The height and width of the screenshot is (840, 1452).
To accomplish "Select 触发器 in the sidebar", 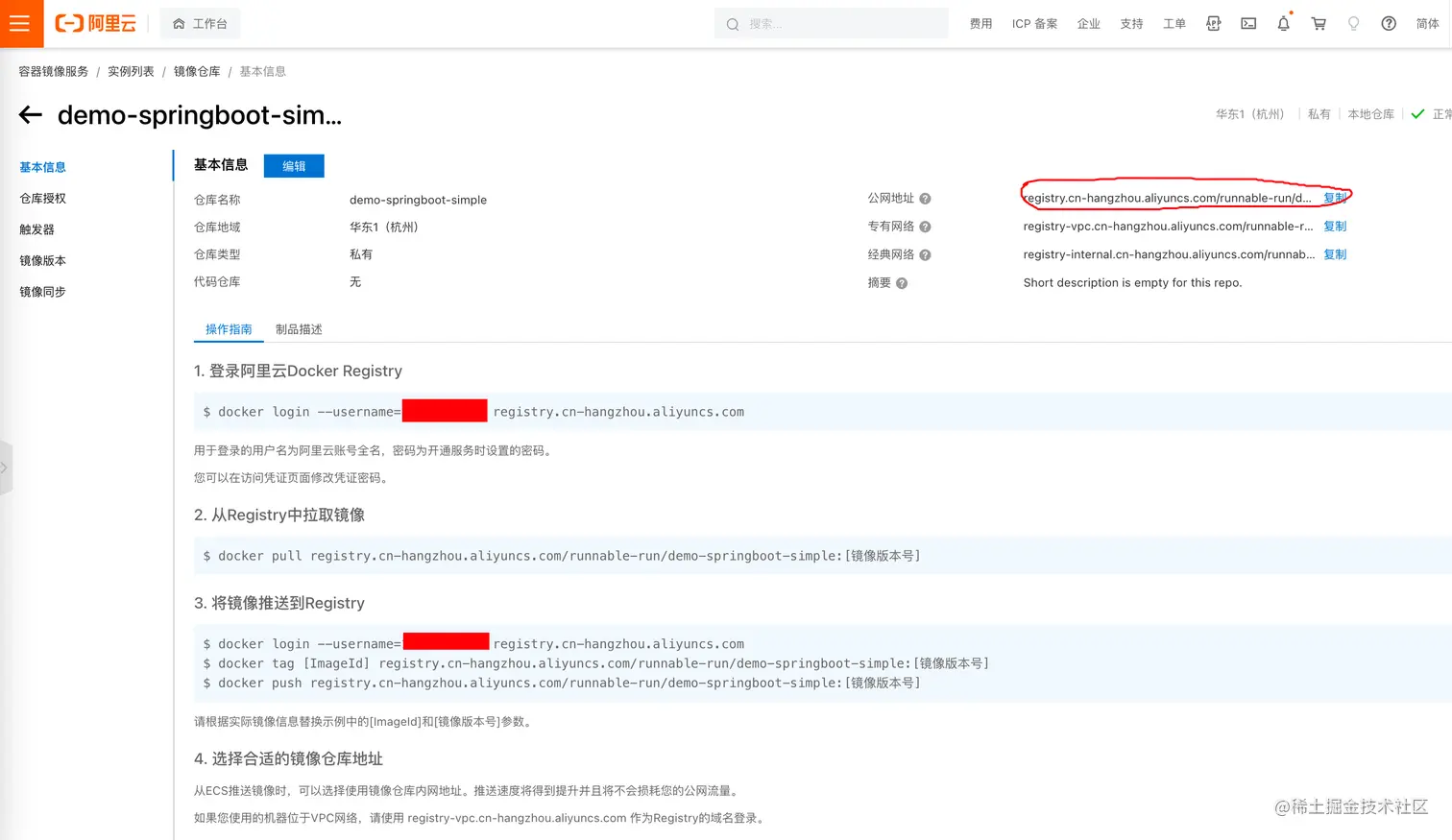I will coord(37,229).
